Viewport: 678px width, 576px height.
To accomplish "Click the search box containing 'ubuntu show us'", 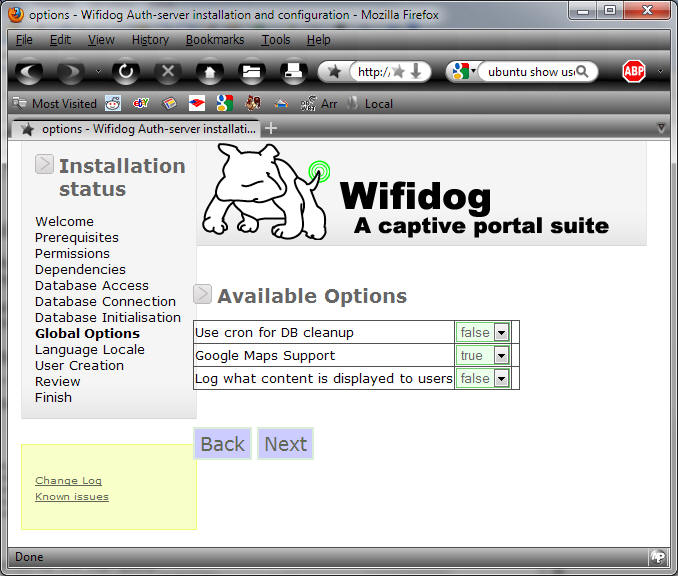I will click(x=531, y=72).
